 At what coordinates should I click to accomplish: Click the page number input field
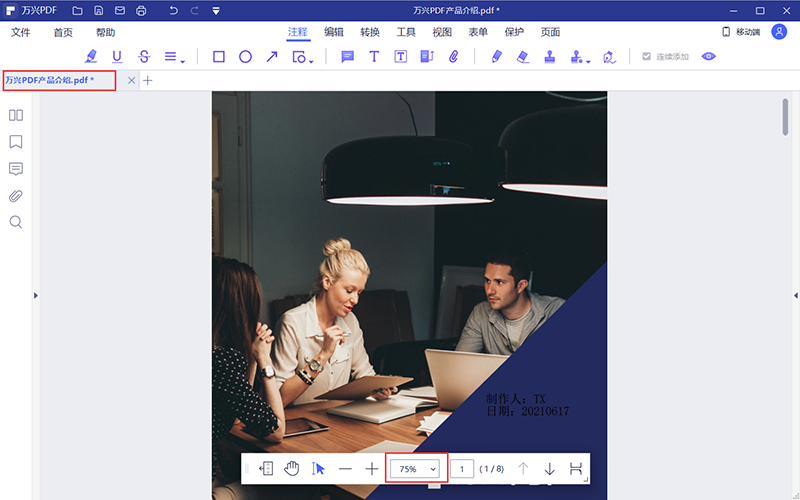pos(462,468)
